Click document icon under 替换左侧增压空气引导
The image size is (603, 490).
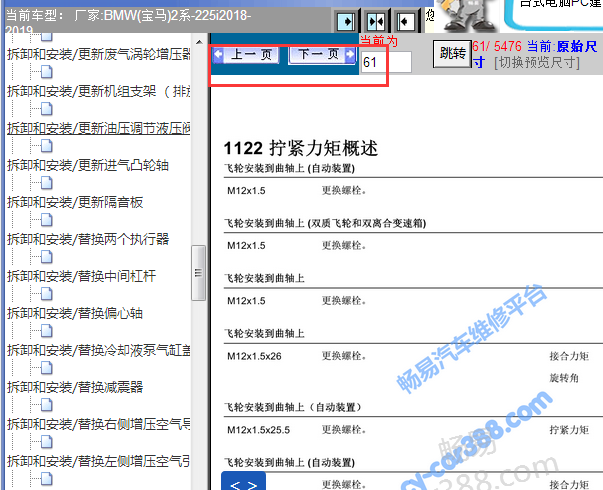click(47, 479)
